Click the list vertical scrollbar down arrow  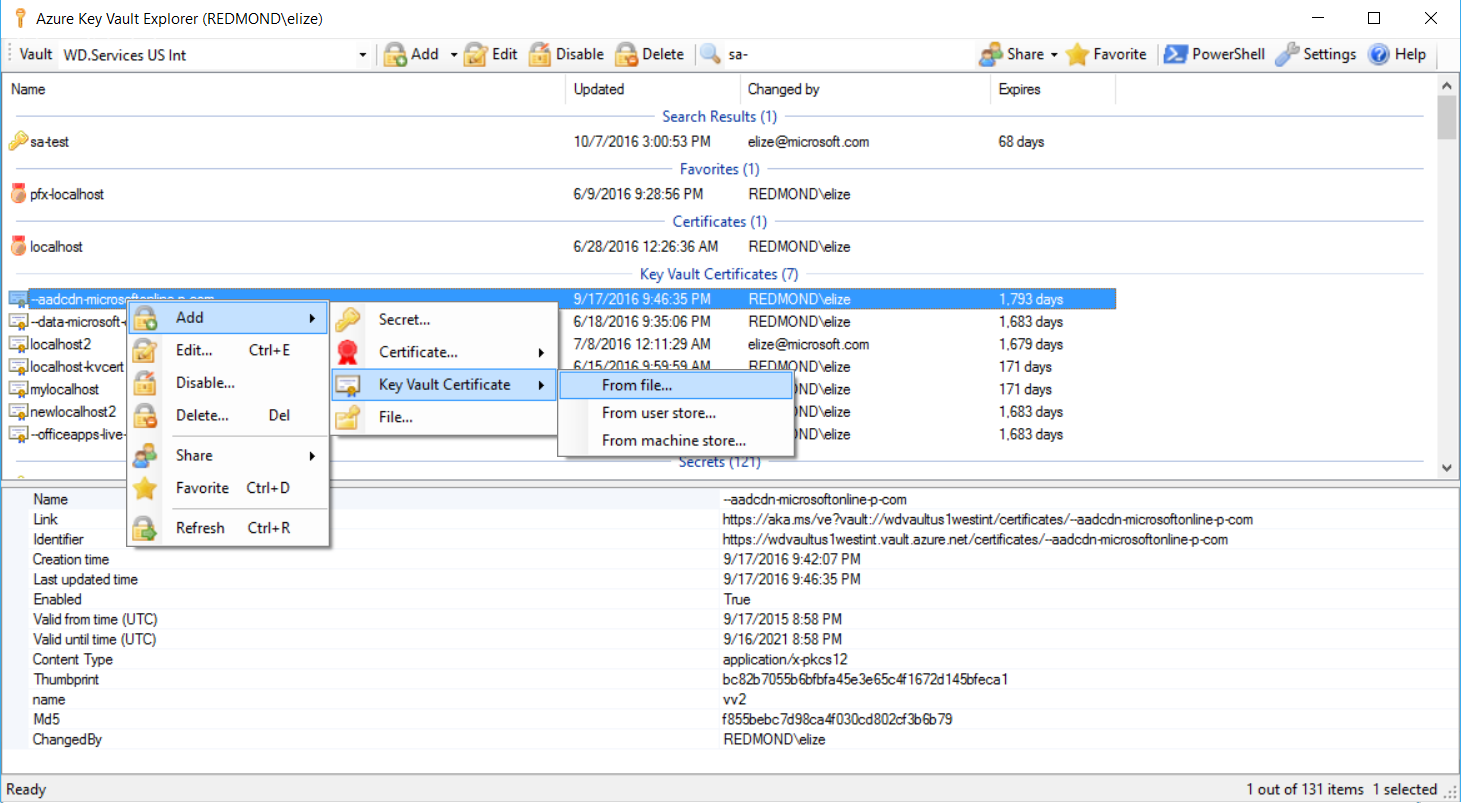[1447, 467]
